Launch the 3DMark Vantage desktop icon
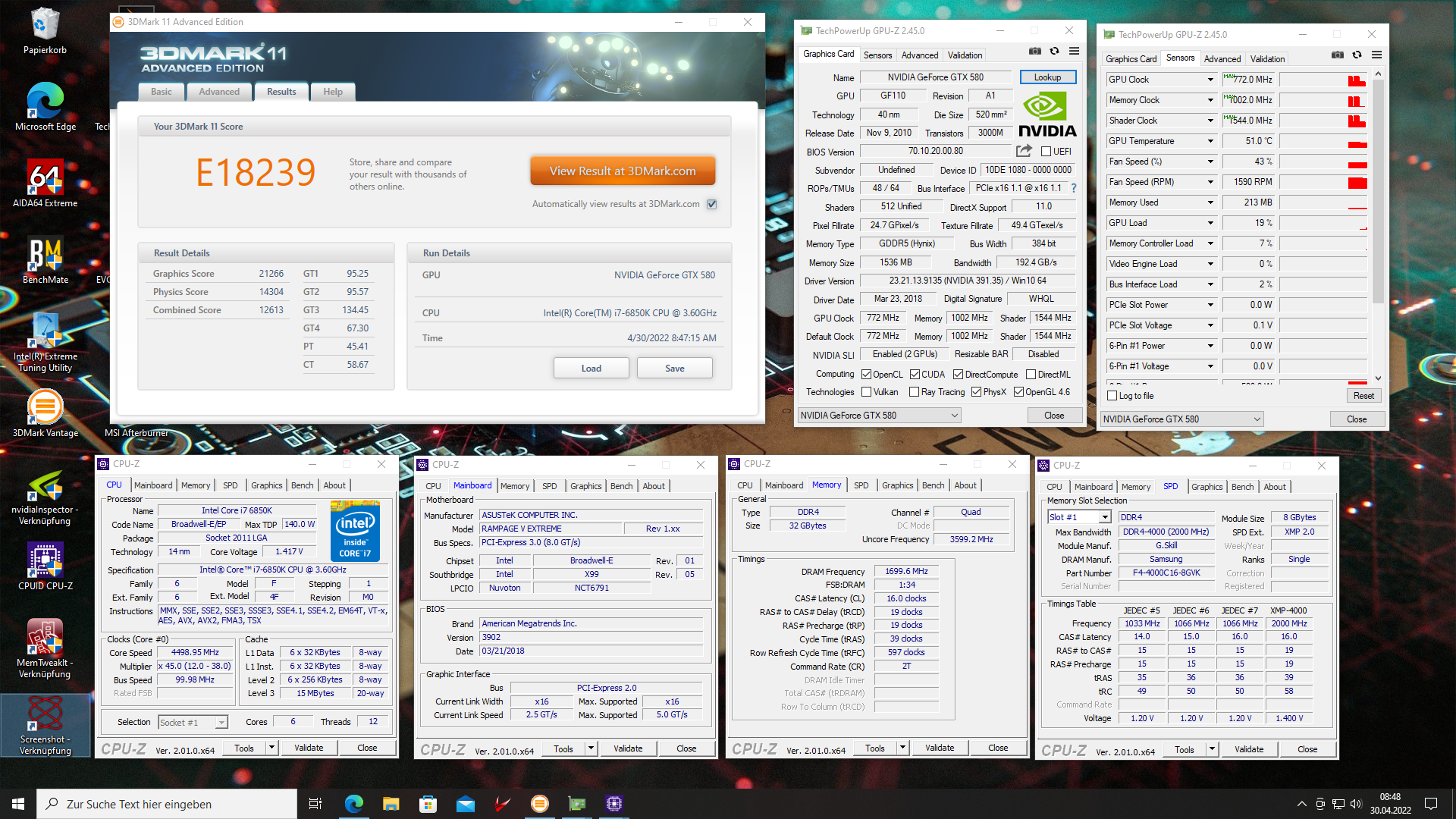The image size is (1456, 819). [x=45, y=413]
